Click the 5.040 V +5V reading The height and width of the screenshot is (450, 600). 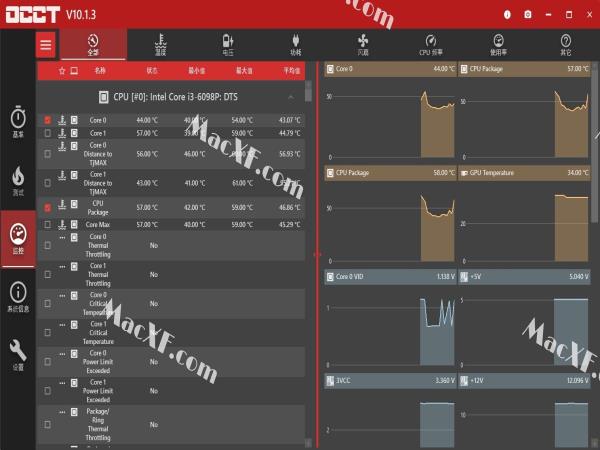(579, 277)
